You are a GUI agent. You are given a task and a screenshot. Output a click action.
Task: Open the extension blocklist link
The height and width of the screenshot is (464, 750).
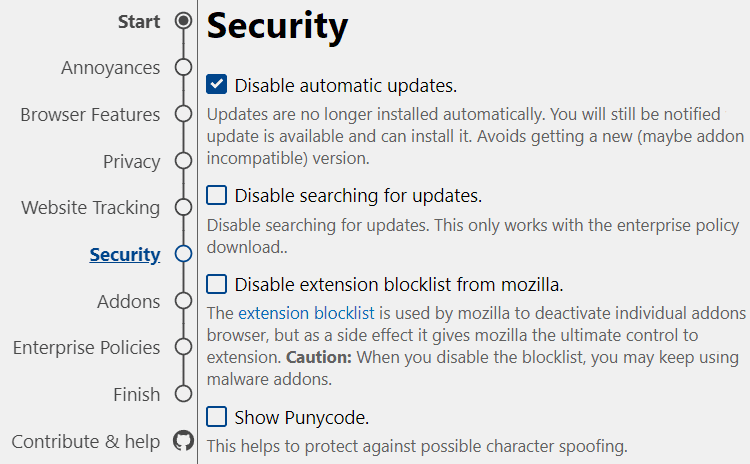[306, 313]
